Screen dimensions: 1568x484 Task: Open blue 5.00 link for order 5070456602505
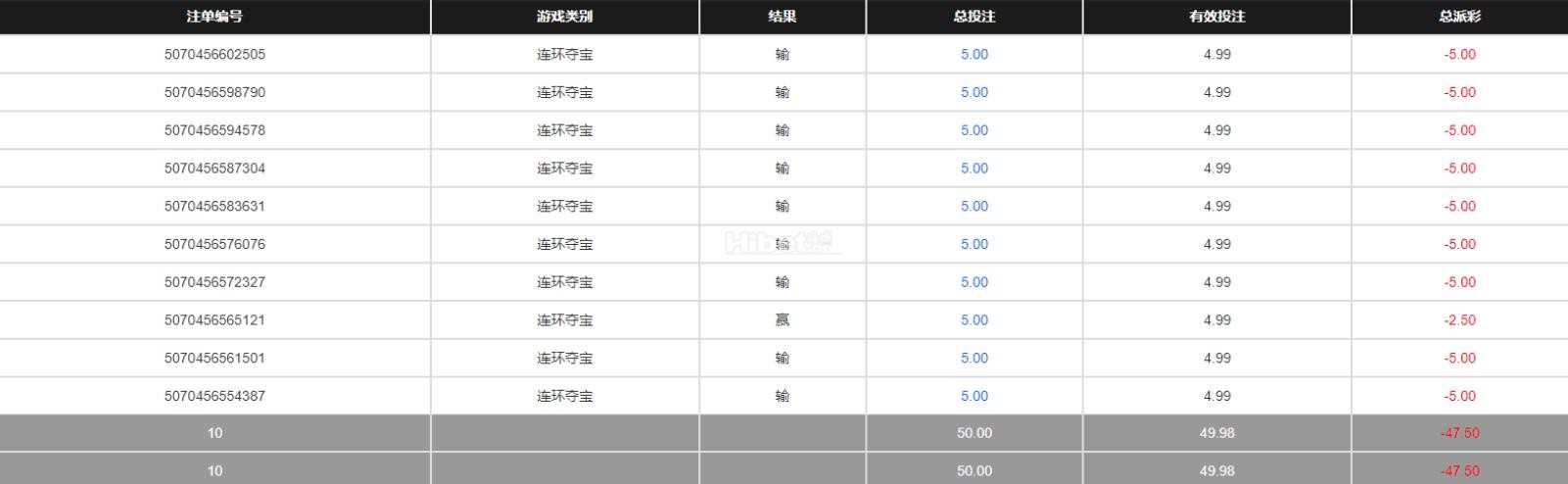[x=974, y=55]
